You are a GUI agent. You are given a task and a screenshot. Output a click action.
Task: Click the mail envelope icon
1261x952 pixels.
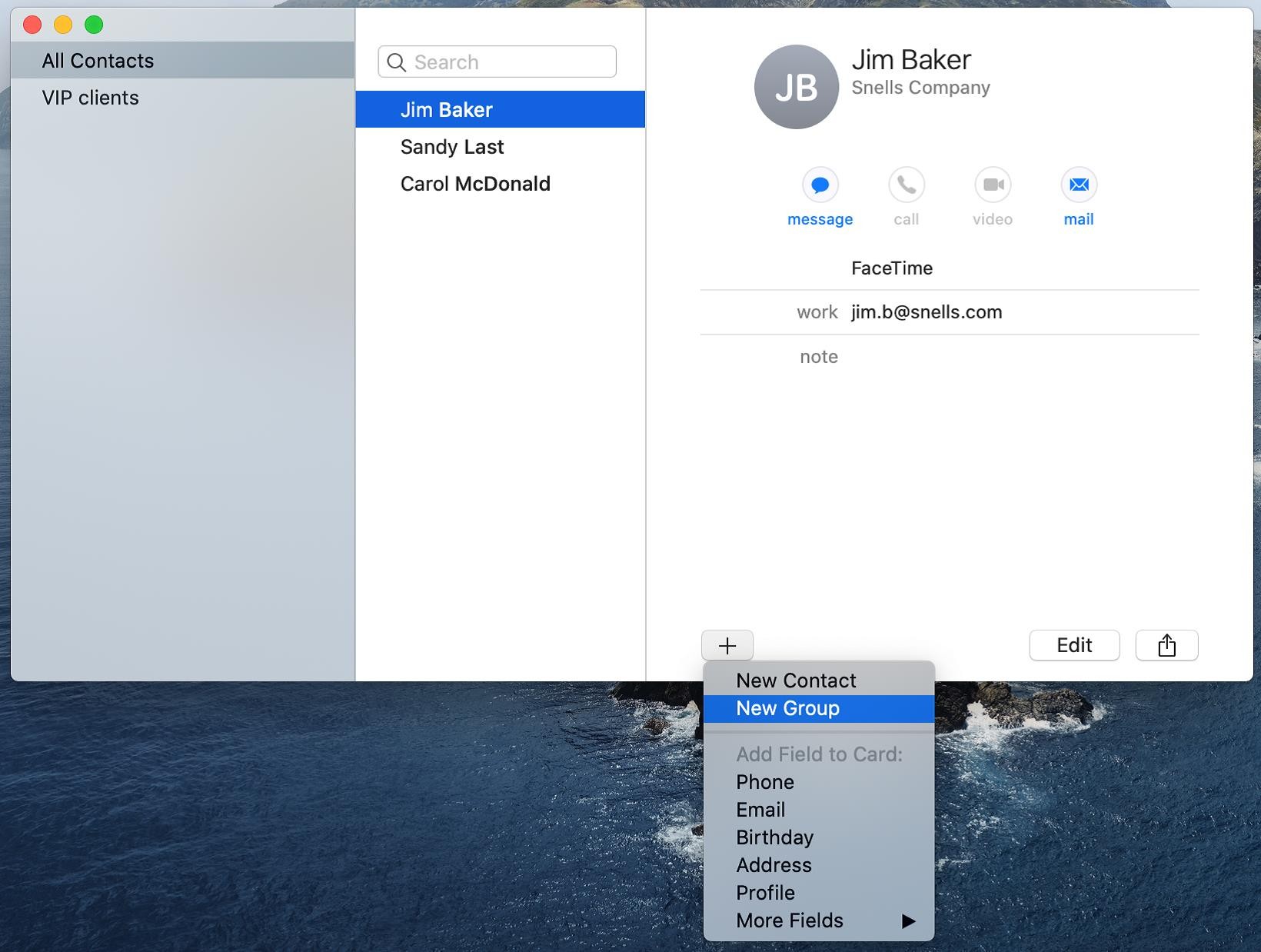pyautogui.click(x=1079, y=185)
